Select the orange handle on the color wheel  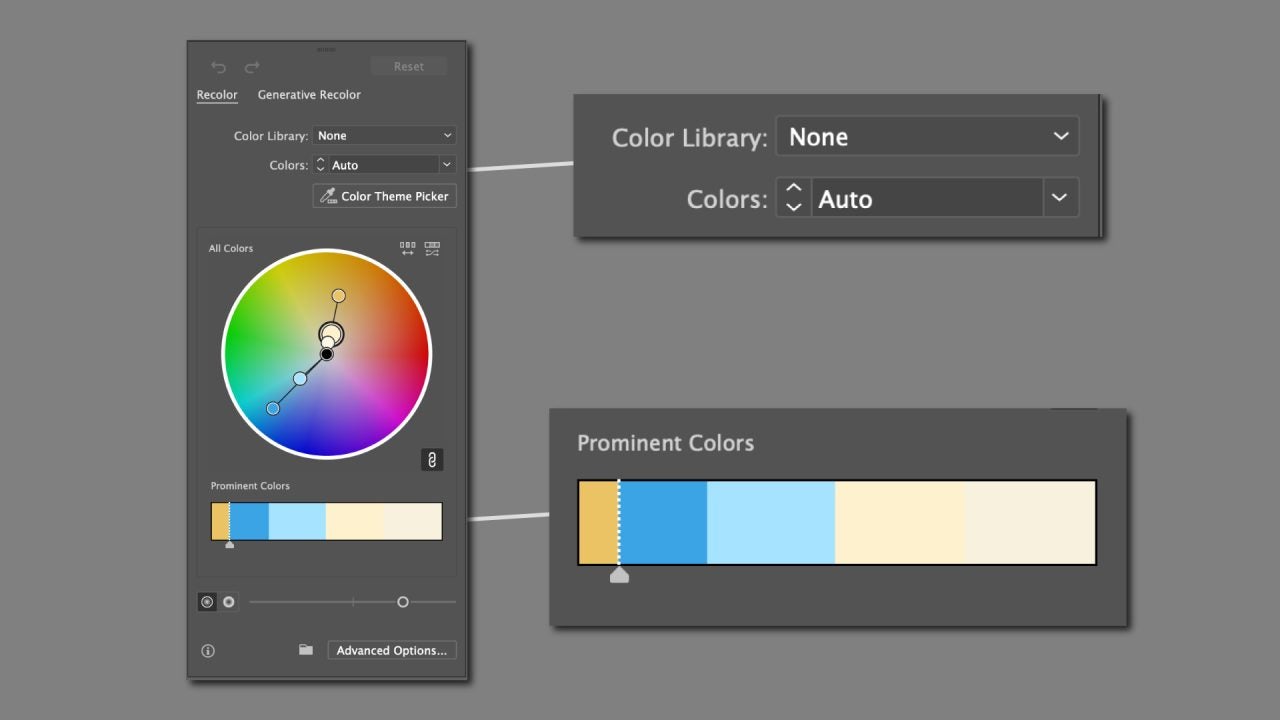(339, 296)
